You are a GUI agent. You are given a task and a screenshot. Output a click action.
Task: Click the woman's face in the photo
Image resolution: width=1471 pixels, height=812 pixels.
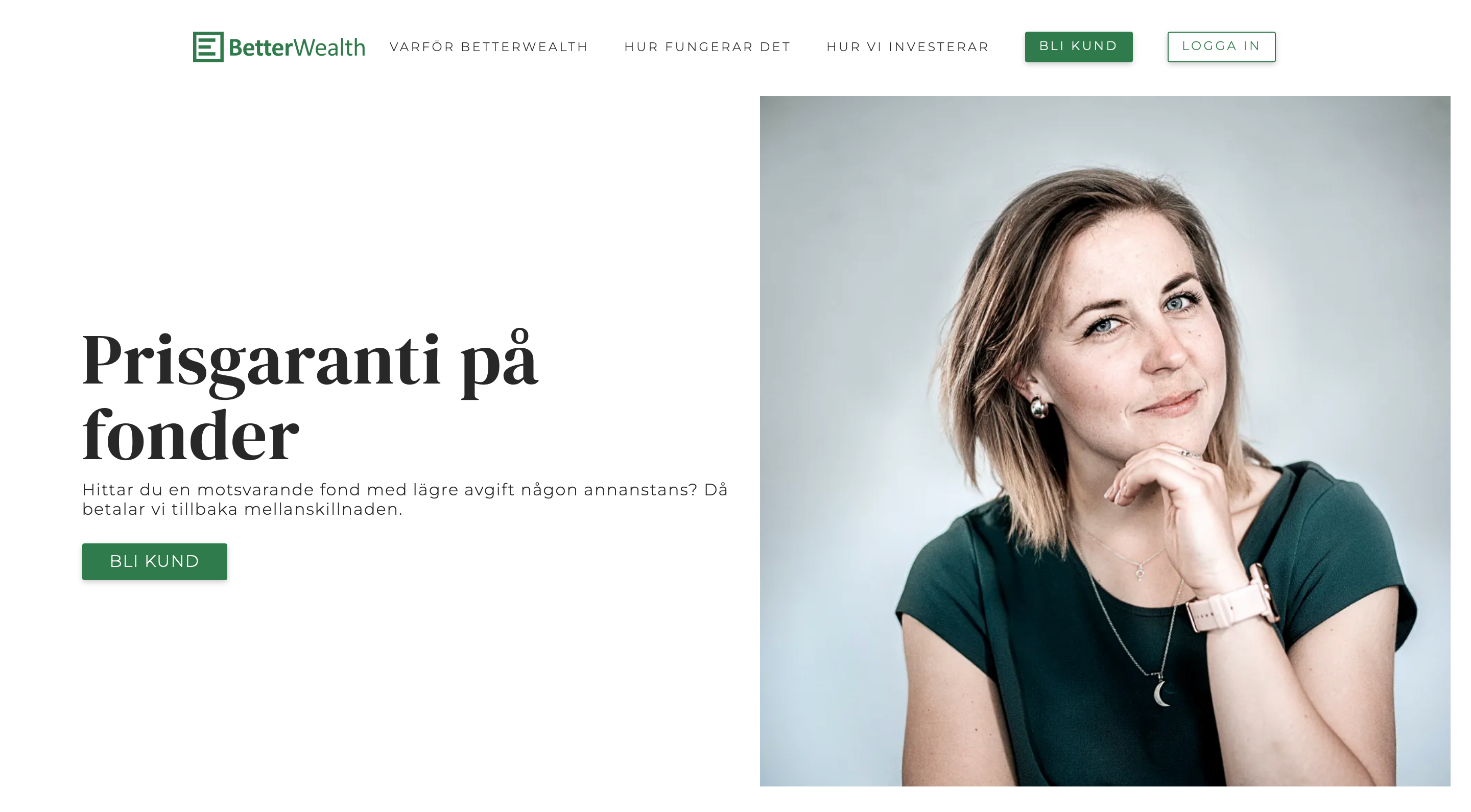(1136, 331)
